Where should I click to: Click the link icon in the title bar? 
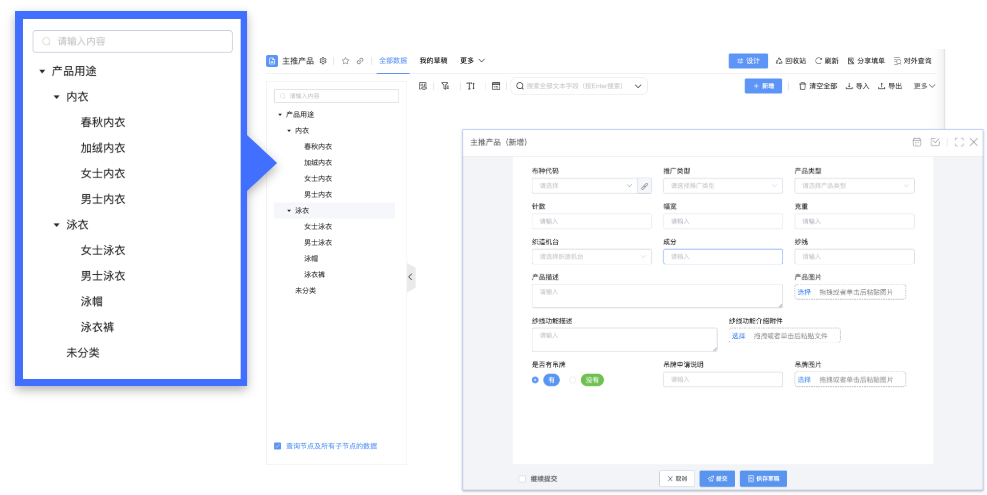point(360,61)
